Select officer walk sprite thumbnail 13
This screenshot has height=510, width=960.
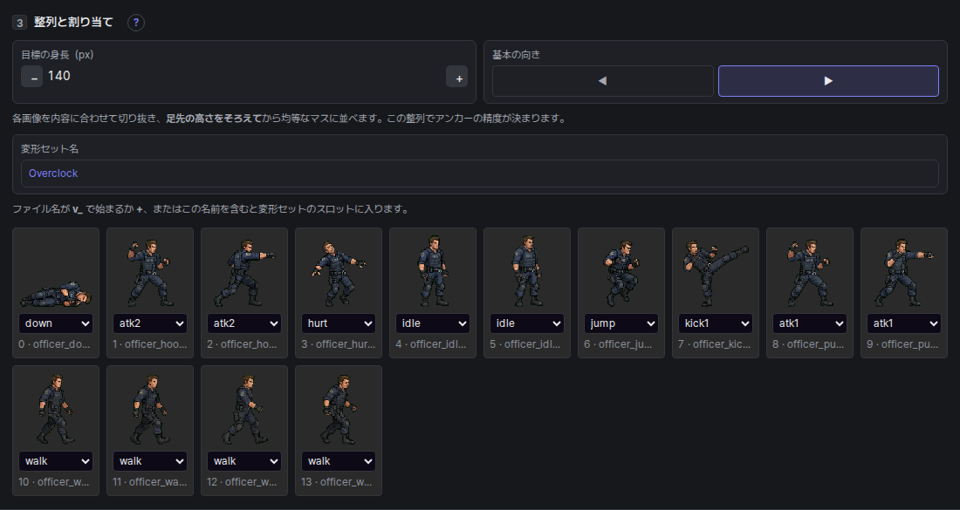click(339, 410)
